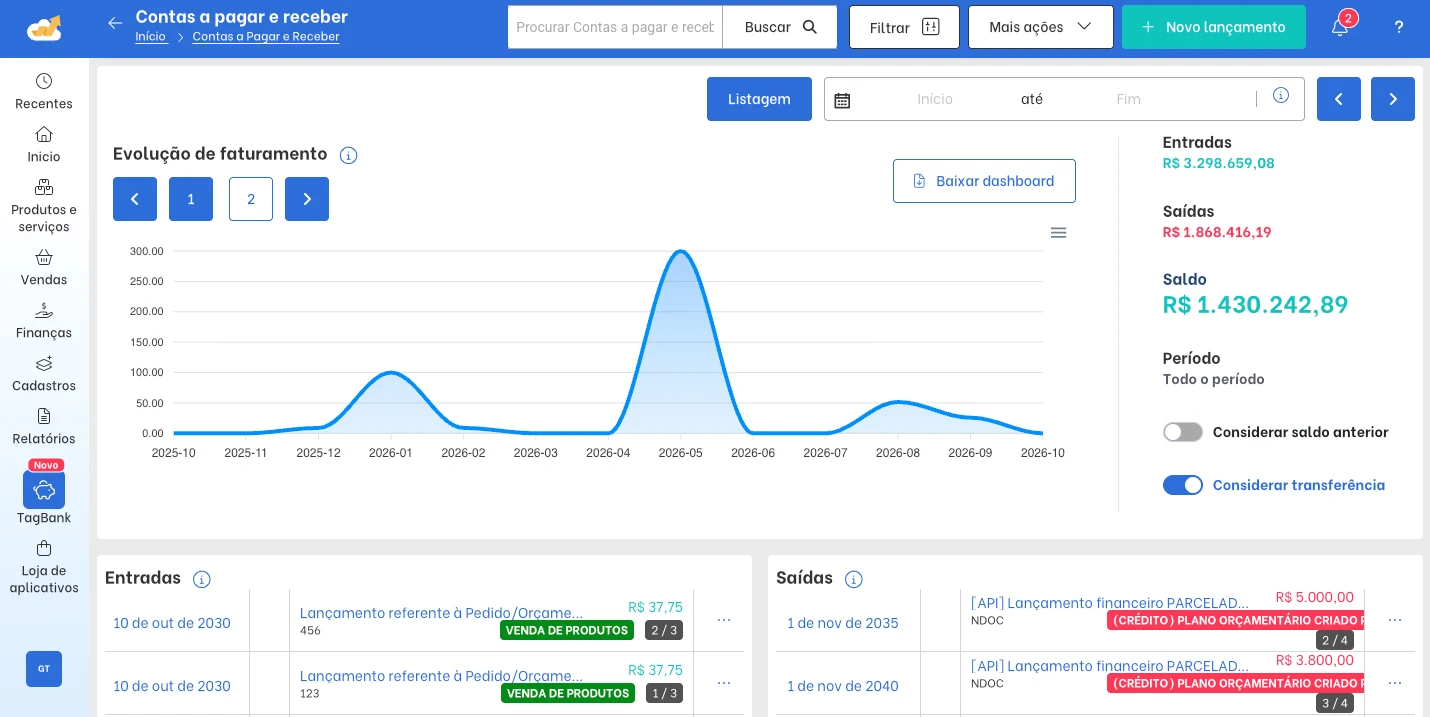Click the 3 / 4 installment badge
This screenshot has height=717, width=1430.
pos(1335,703)
